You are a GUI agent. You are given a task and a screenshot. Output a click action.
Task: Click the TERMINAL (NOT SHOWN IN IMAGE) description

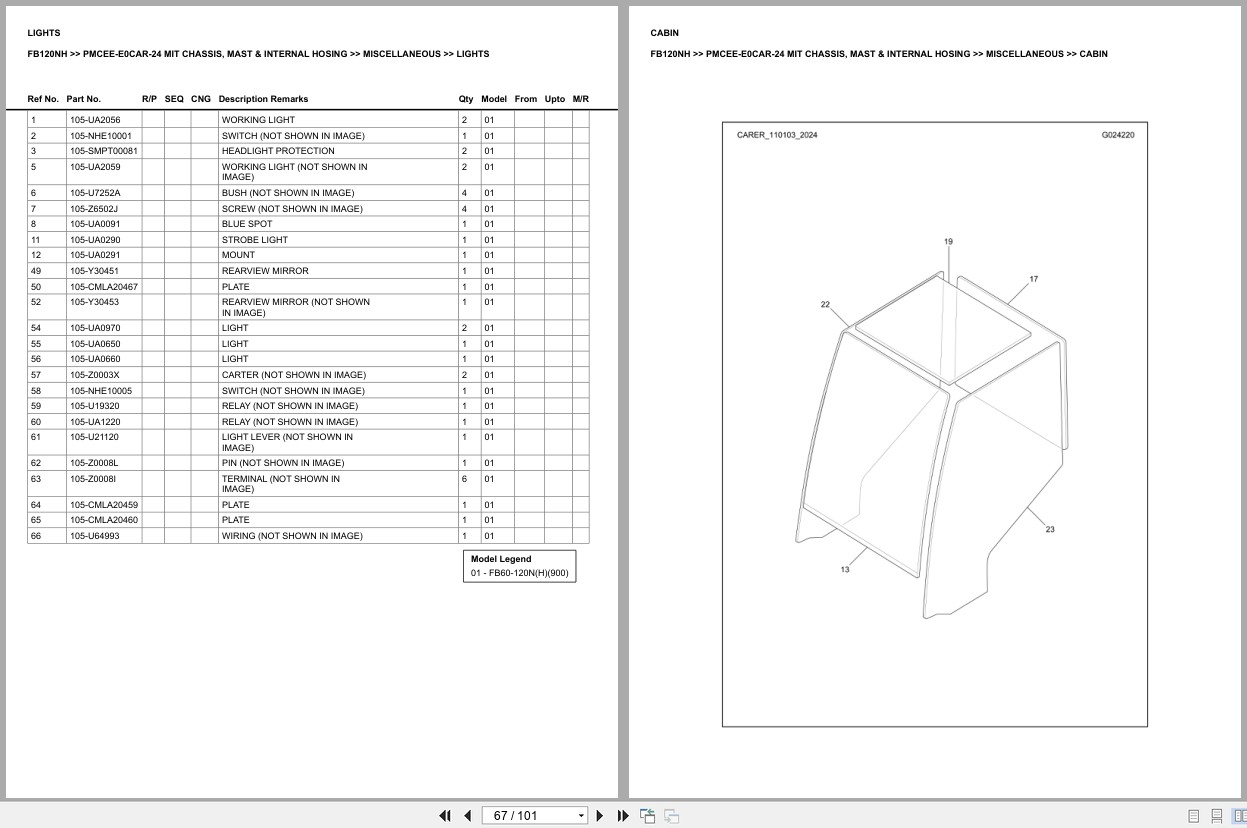pyautogui.click(x=281, y=484)
